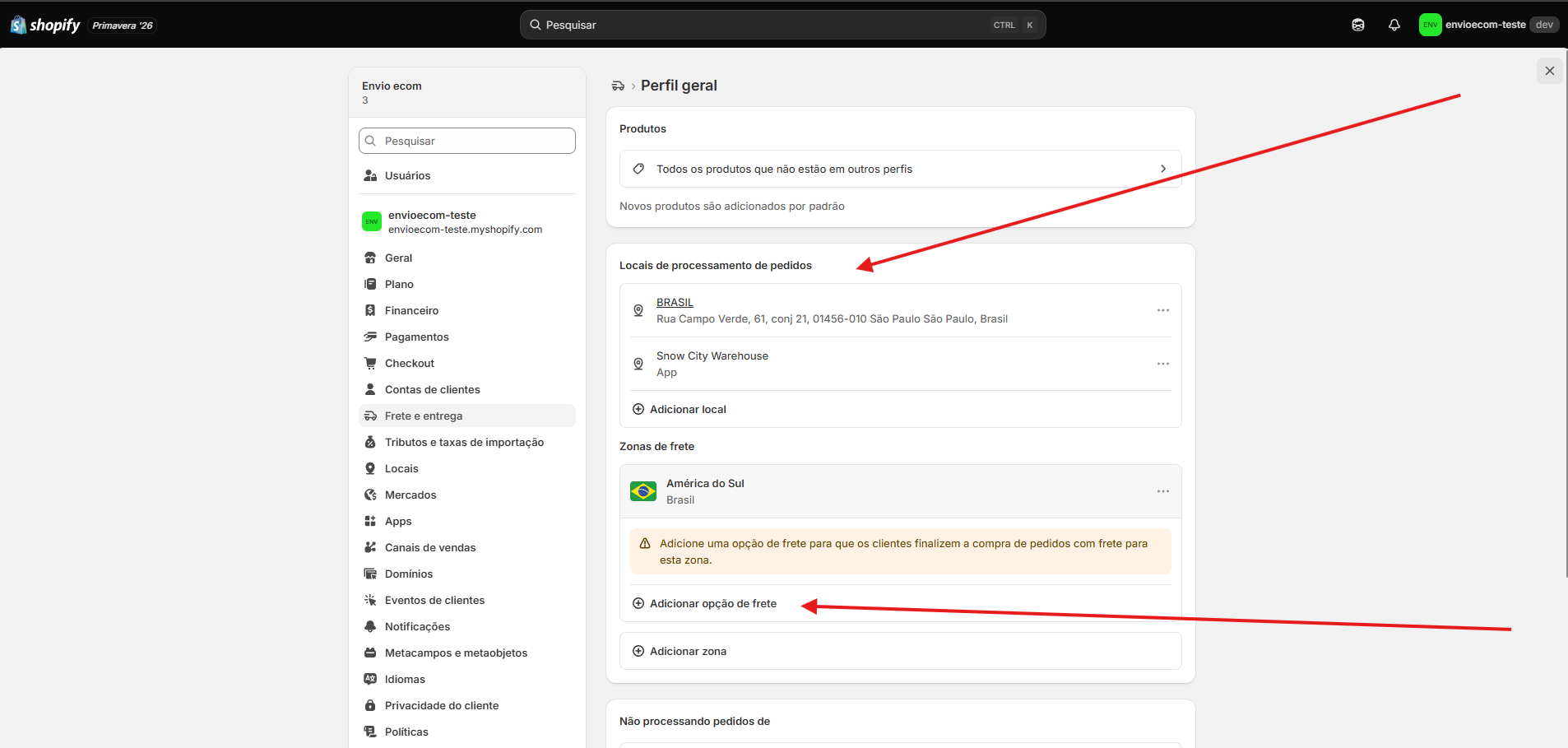
Task: Open Privacidade do cliente settings
Action: pos(467,705)
